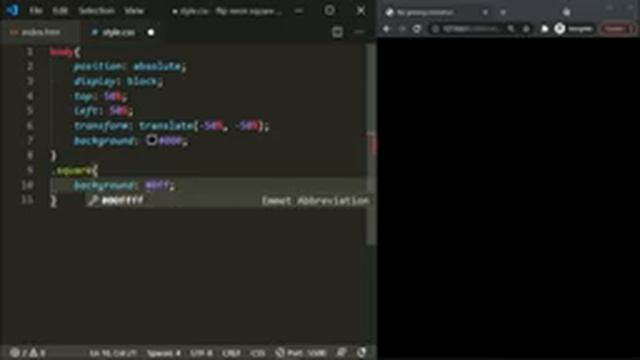Click the color swatch next to #000

click(x=152, y=140)
